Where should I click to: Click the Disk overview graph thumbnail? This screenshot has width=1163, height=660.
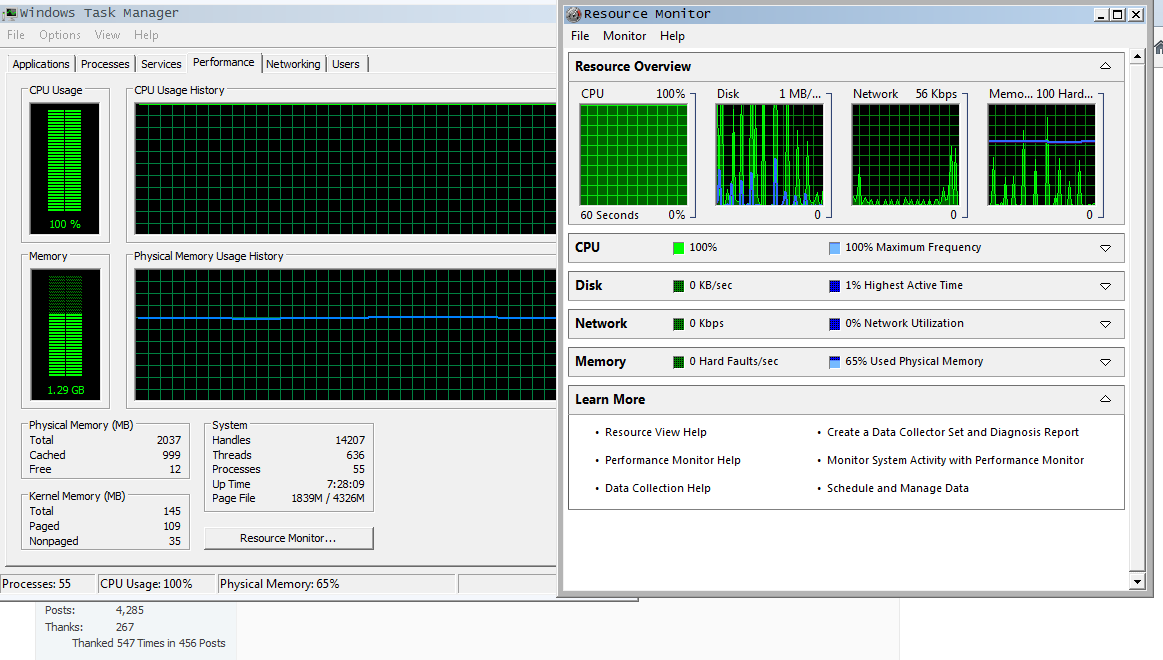click(769, 154)
